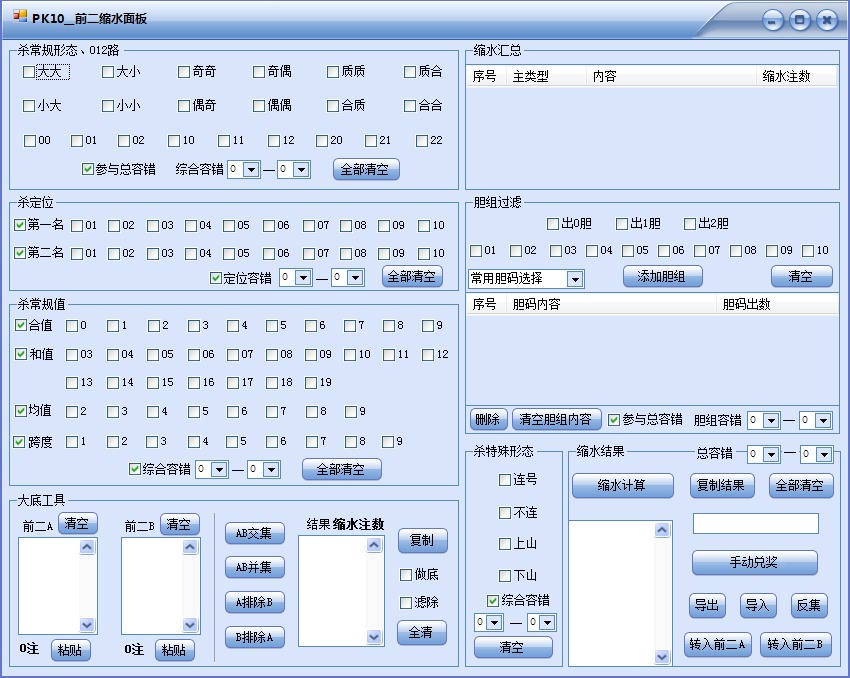Click 粘贴 under the 前二A box
The image size is (850, 678).
70,650
